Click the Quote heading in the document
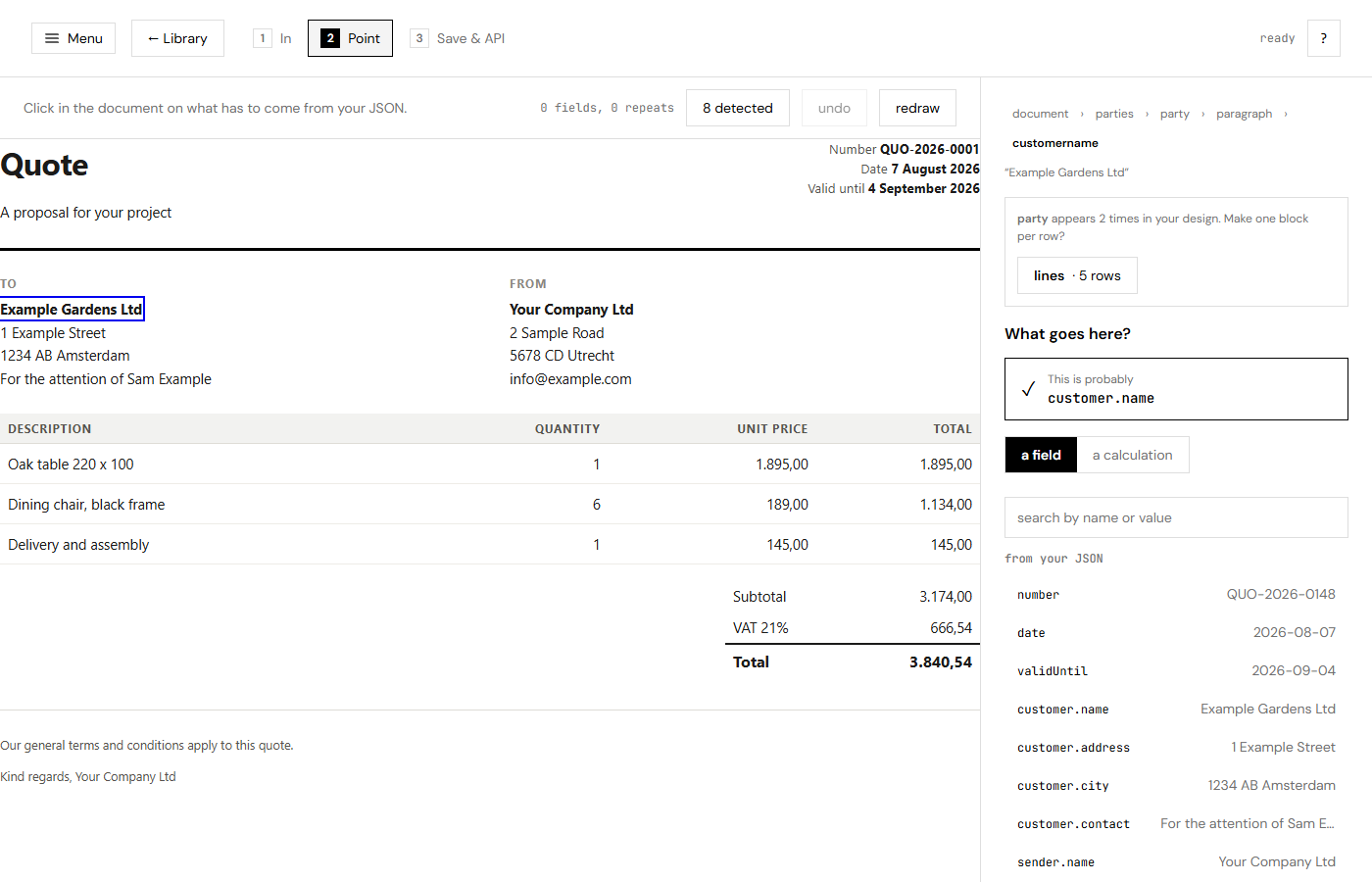Viewport: 1372px width, 882px height. (44, 166)
